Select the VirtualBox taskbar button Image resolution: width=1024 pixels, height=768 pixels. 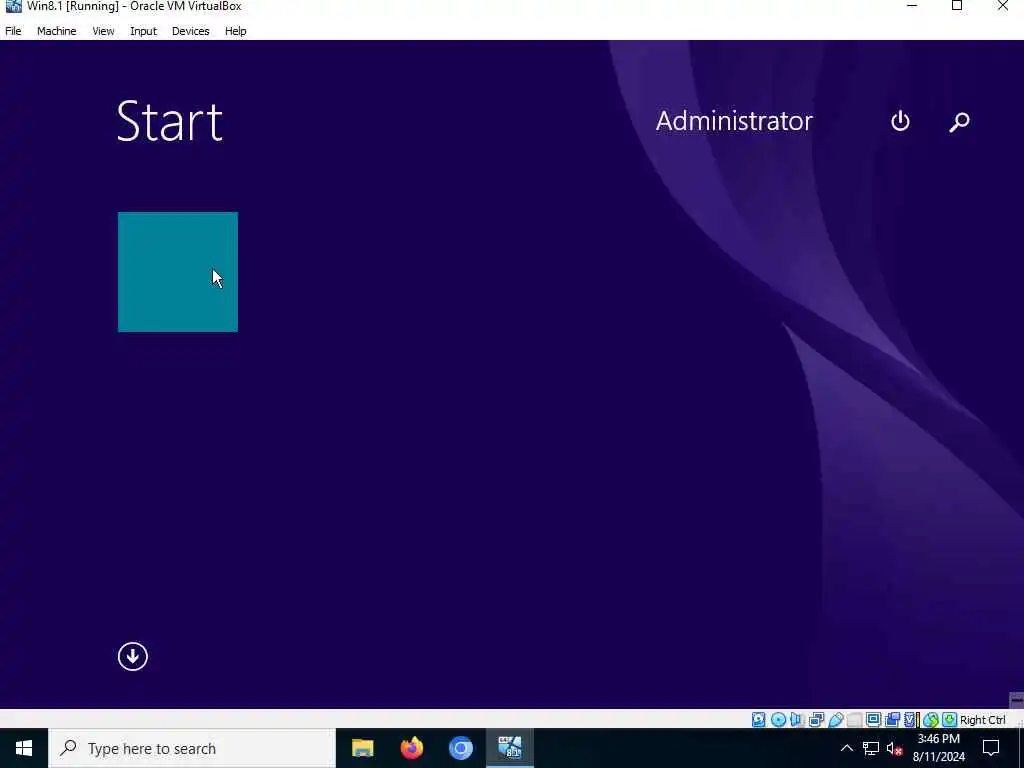click(509, 748)
